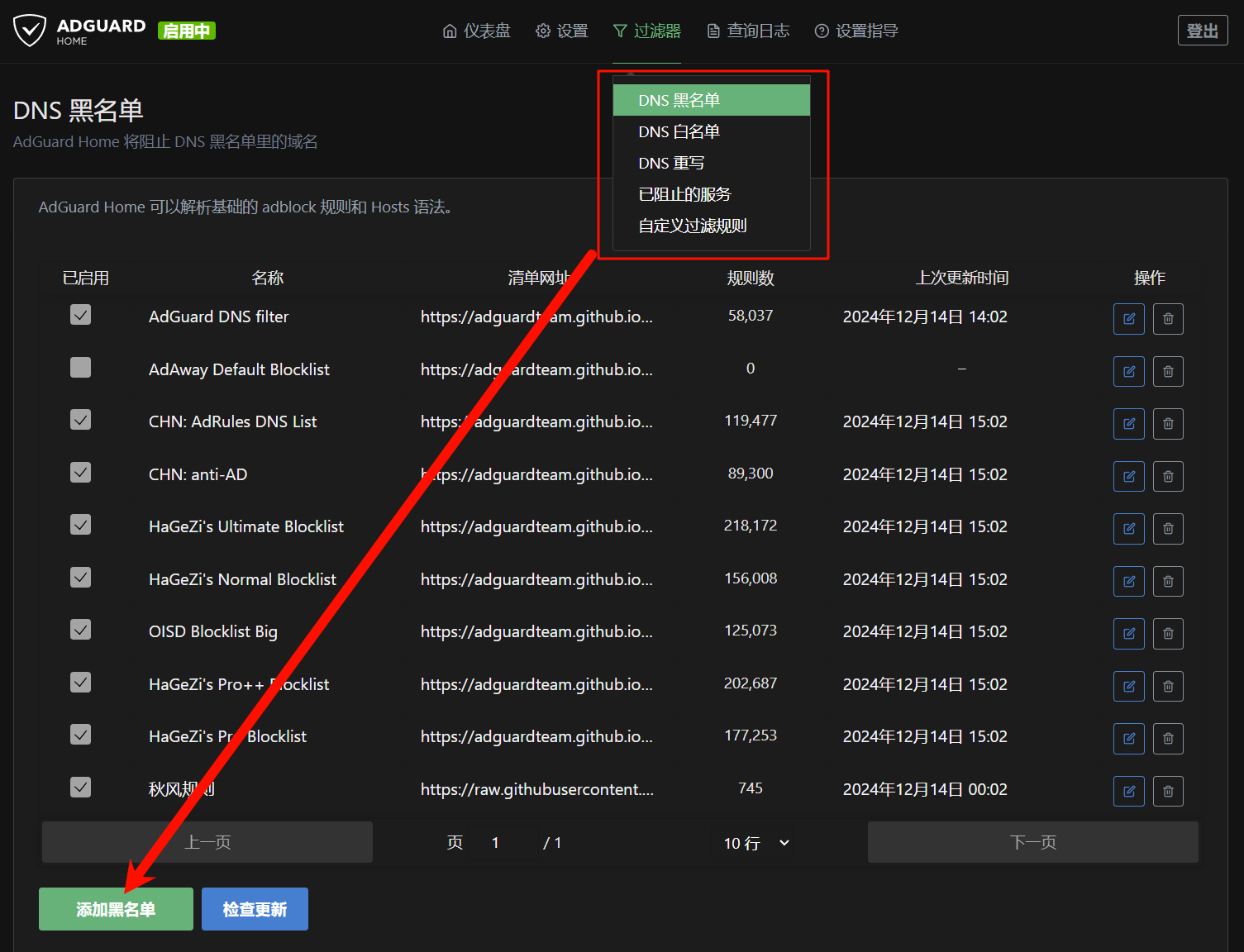Delete HaGeZi's Ultimate Blocklist entry
Viewport: 1244px width, 952px height.
[1168, 529]
